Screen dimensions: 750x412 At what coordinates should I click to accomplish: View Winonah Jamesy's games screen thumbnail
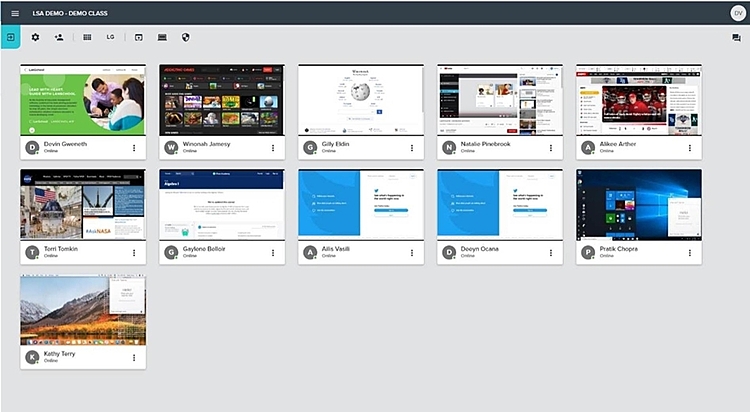point(222,100)
